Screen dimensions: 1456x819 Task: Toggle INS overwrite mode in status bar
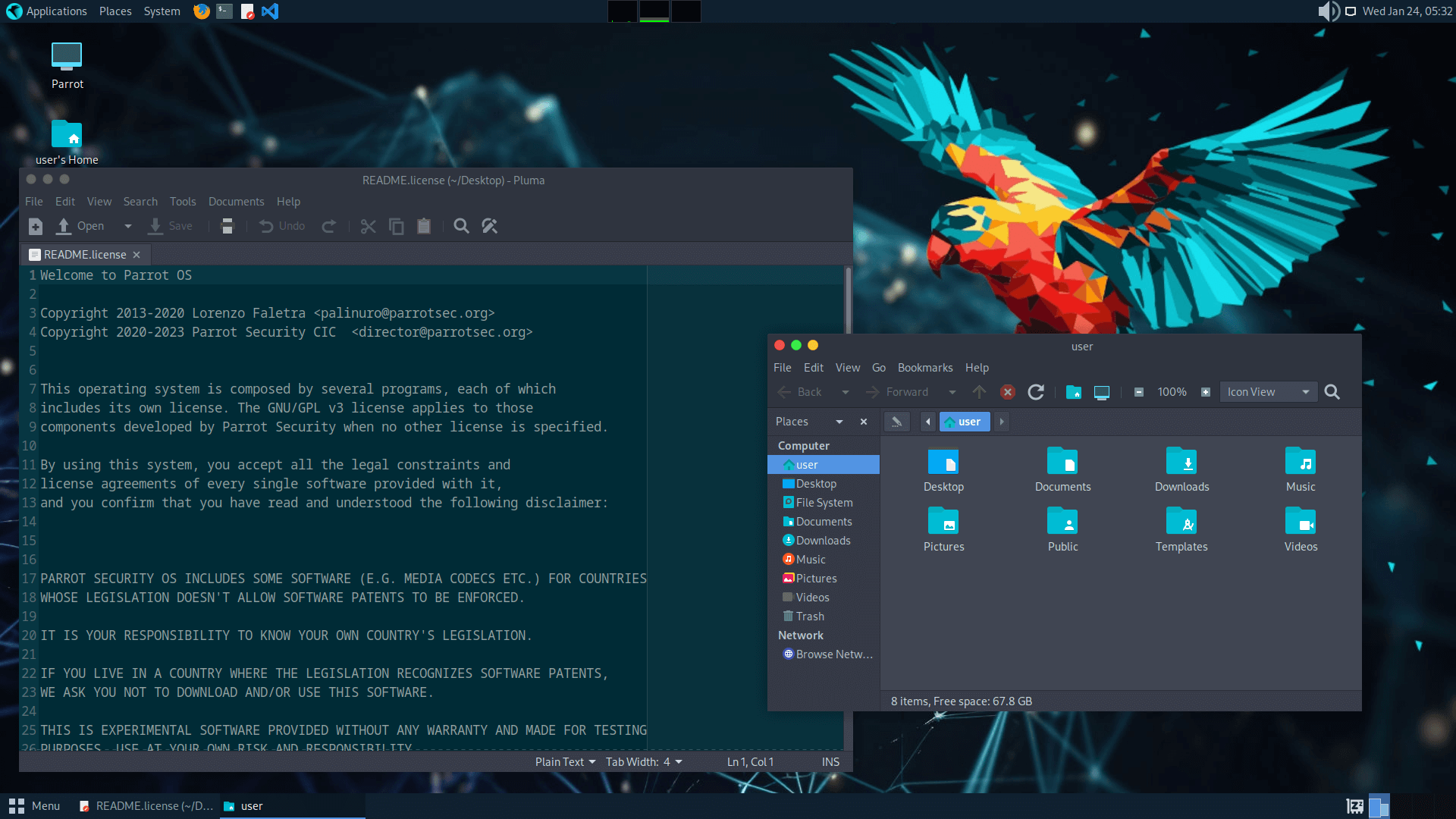pyautogui.click(x=830, y=762)
